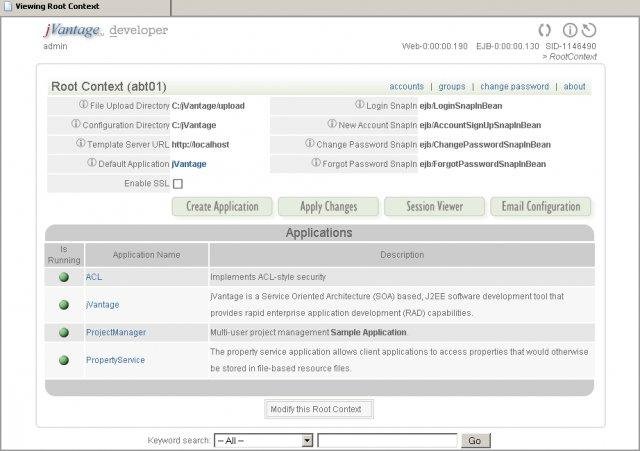
Task: Click green status icon for PropertyService
Action: 64,359
